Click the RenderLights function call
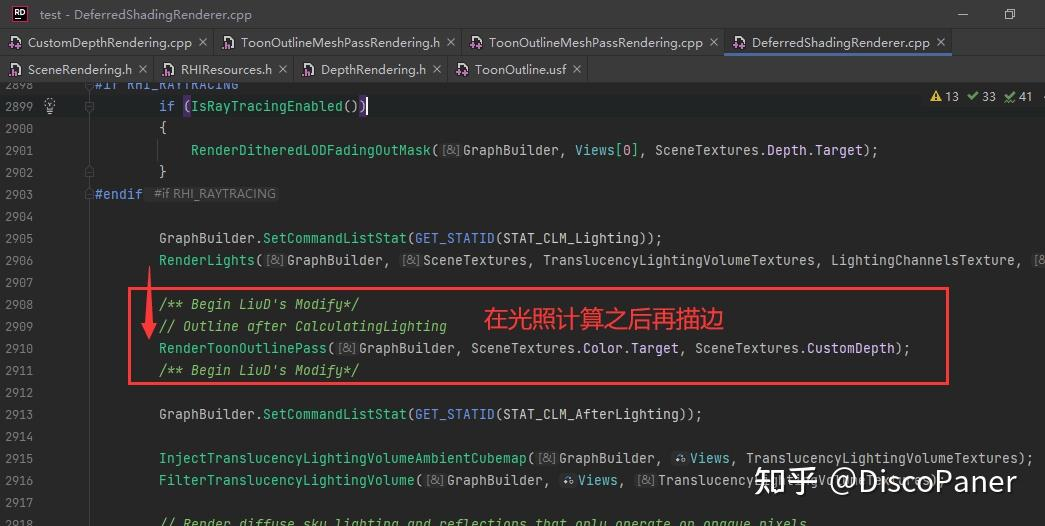Viewport: 1045px width, 526px height. coord(207,261)
